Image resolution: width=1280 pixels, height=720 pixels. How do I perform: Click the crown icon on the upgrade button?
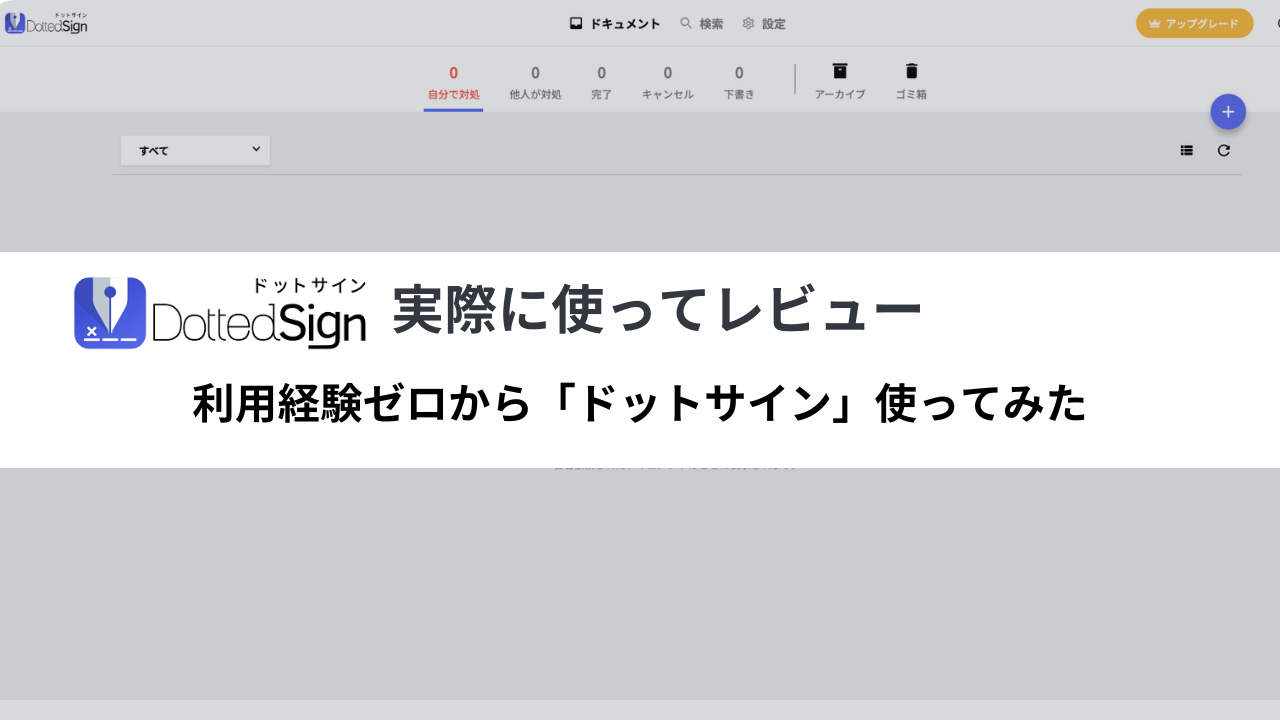[x=1153, y=23]
